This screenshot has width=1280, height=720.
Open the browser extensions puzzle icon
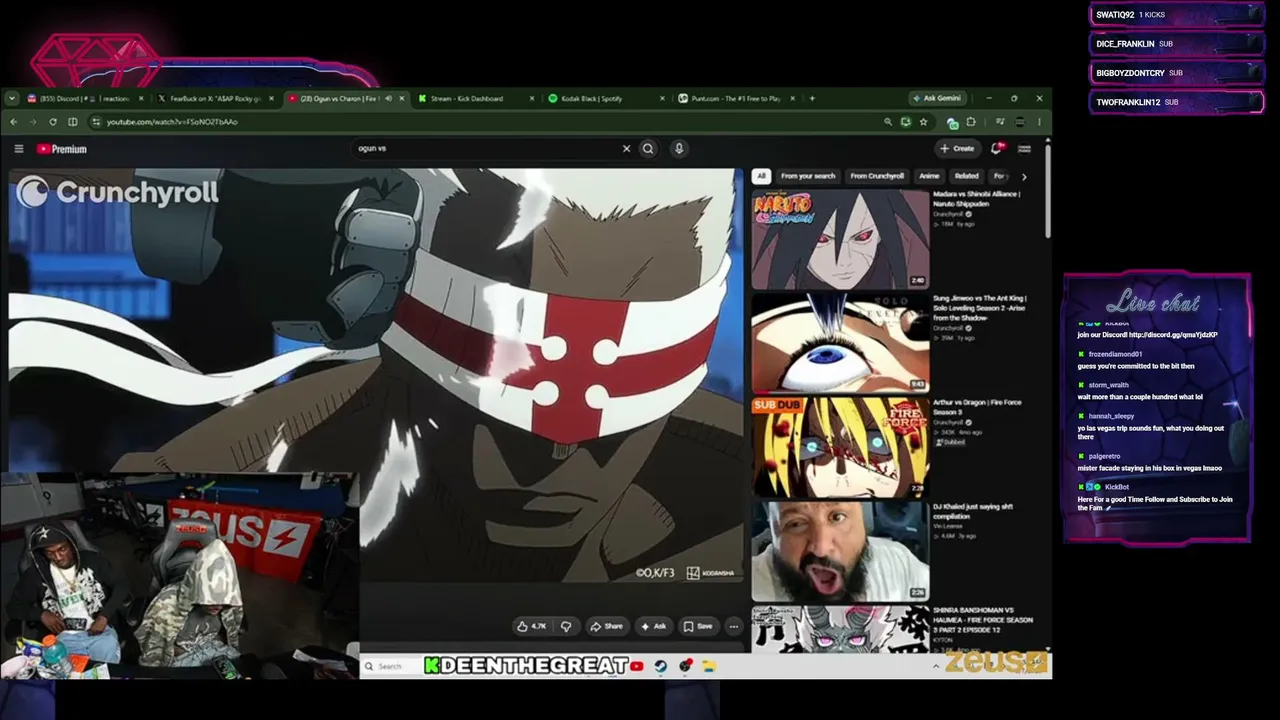tap(970, 122)
